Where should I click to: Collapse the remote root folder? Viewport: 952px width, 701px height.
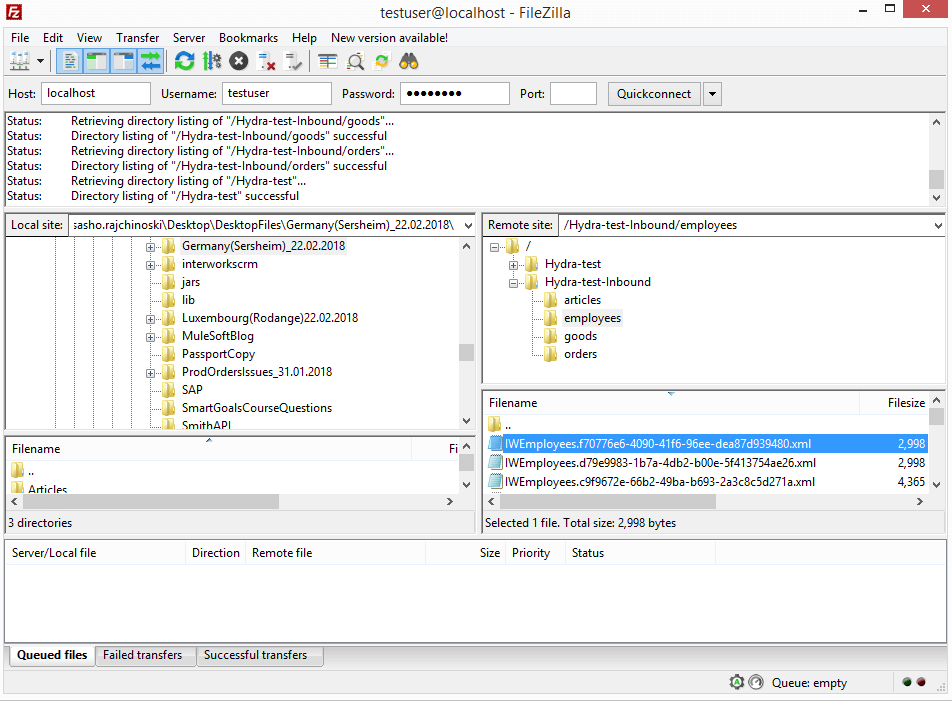point(494,247)
